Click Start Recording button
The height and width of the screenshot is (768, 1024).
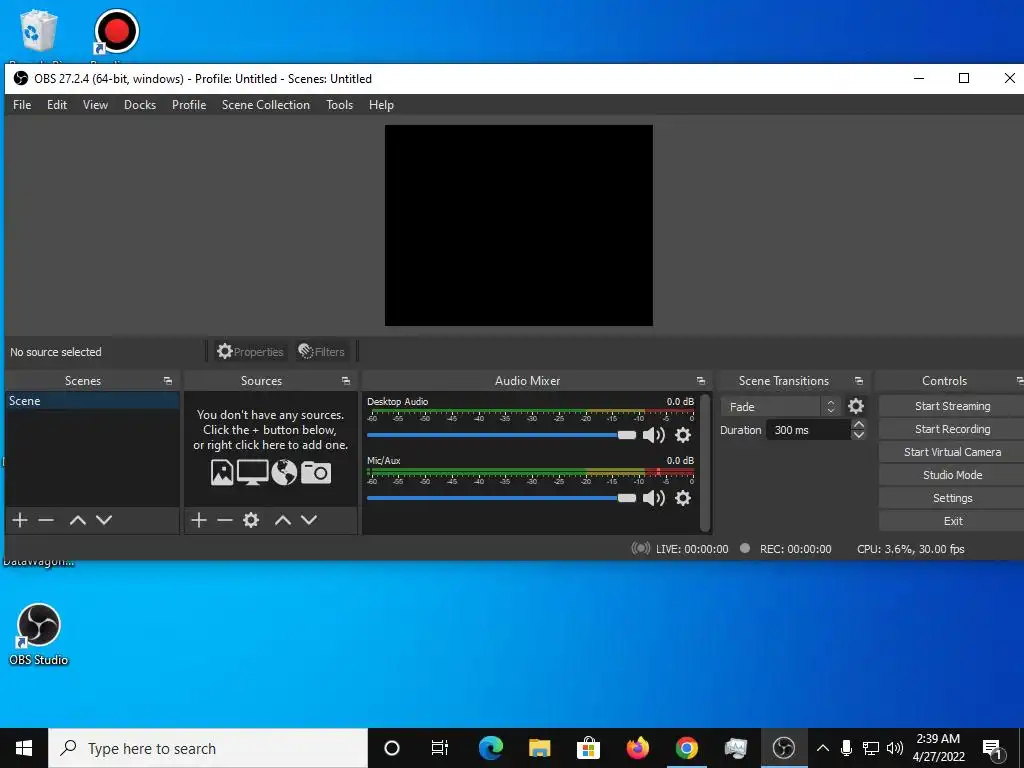(x=952, y=429)
